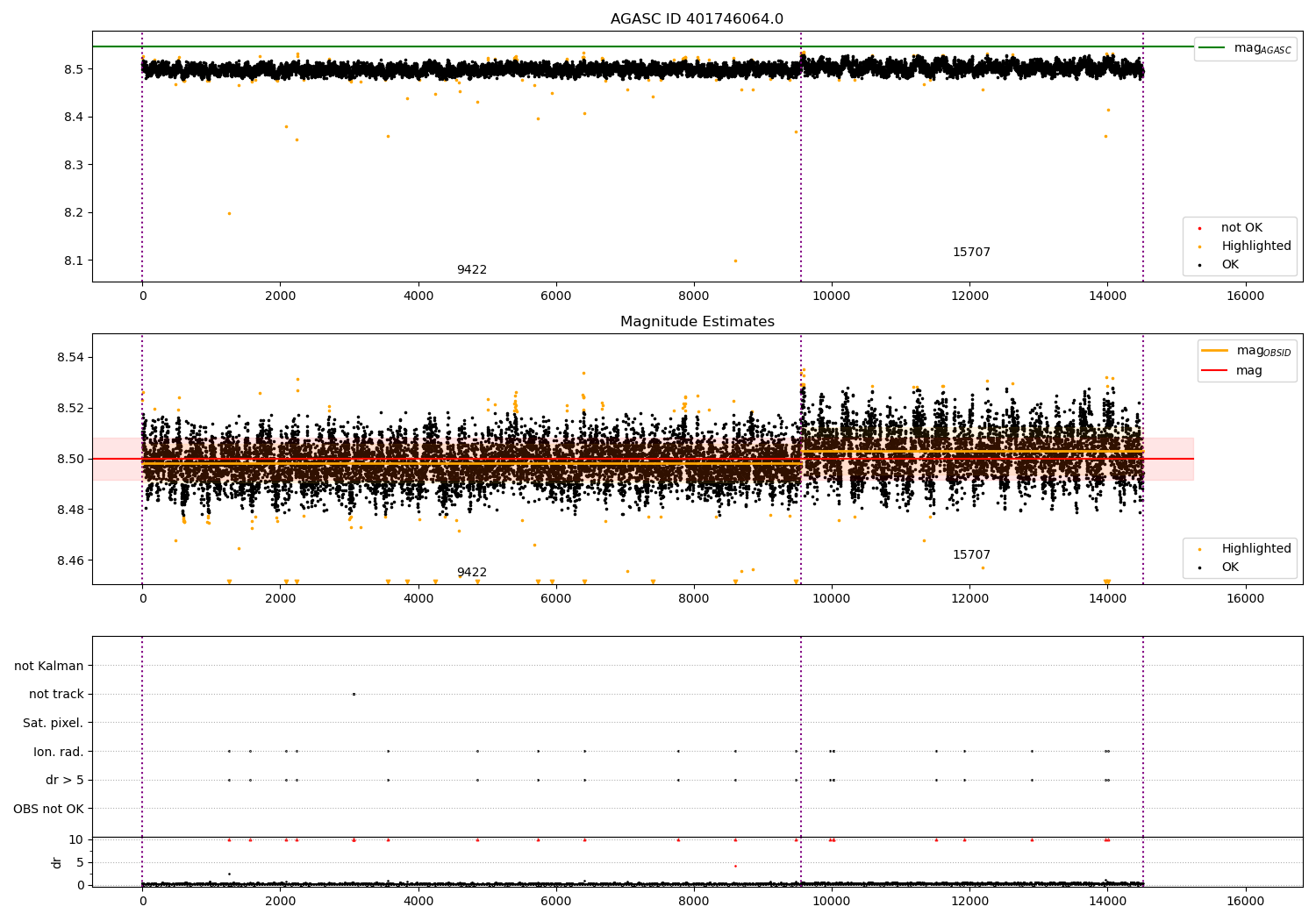The image size is (1316, 921).
Task: Click the 8000 x-tick under the top plot
Action: tap(694, 296)
